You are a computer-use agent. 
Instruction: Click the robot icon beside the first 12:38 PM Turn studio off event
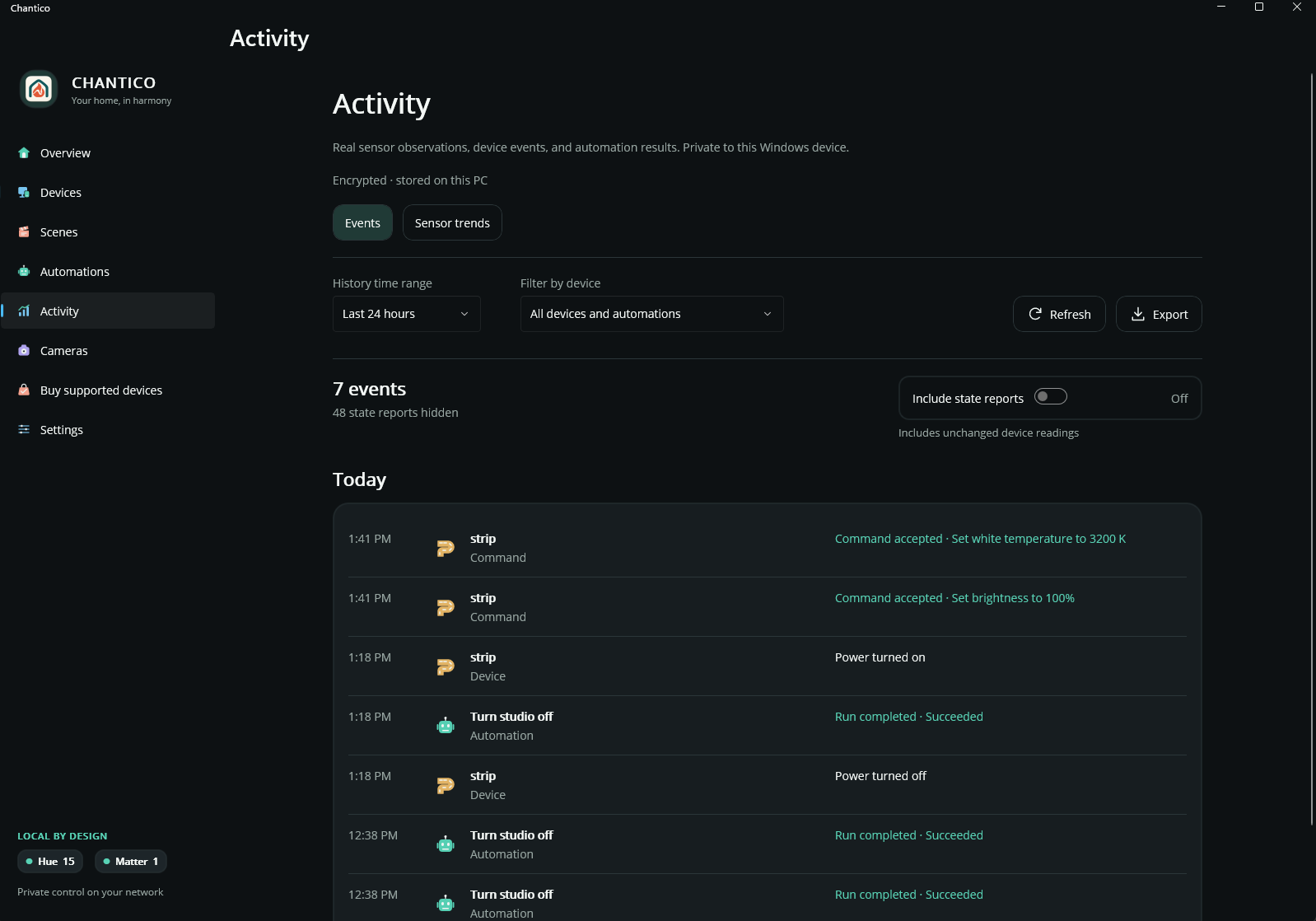pos(446,844)
